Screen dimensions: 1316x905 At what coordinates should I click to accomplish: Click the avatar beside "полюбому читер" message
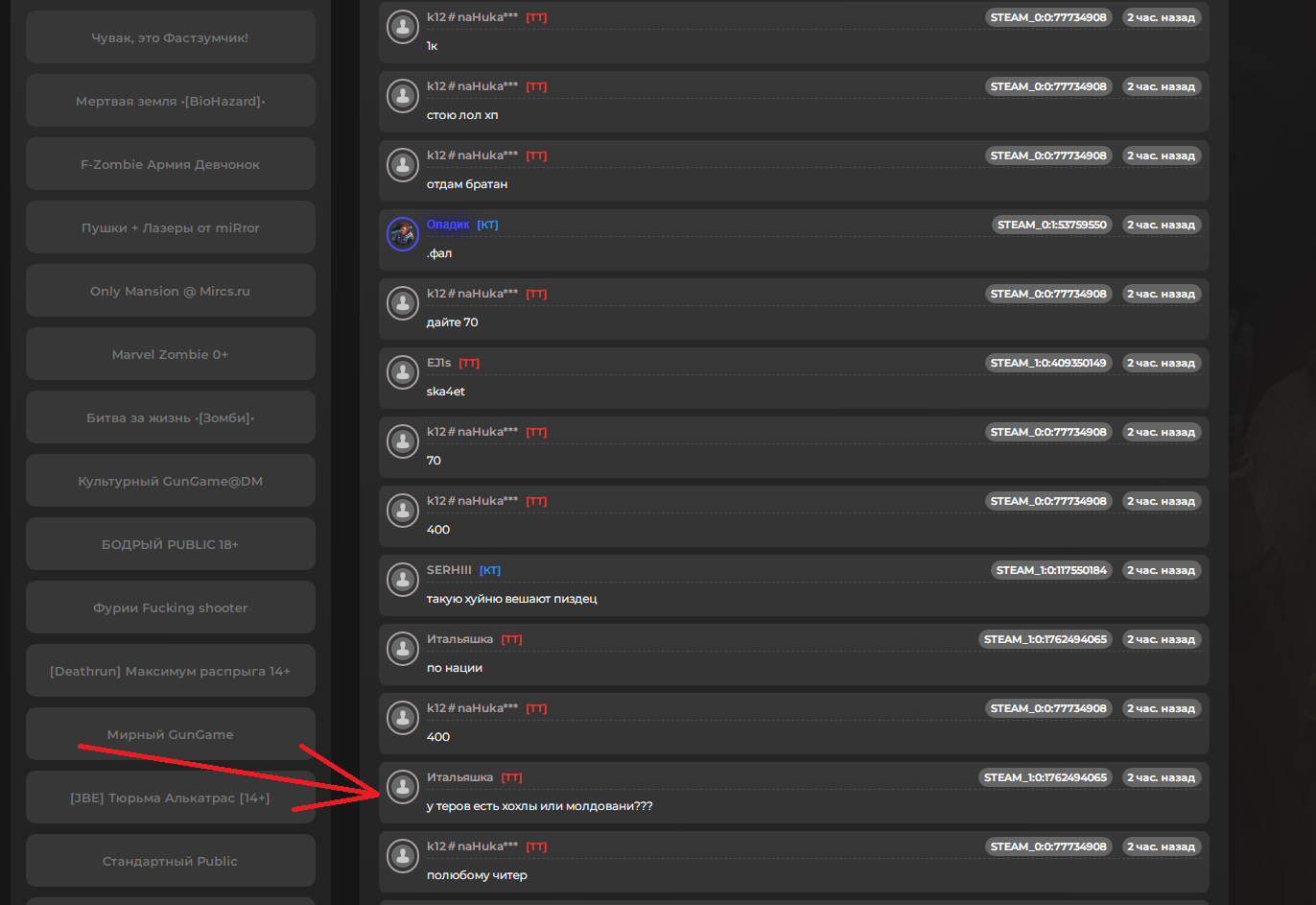pyautogui.click(x=403, y=855)
